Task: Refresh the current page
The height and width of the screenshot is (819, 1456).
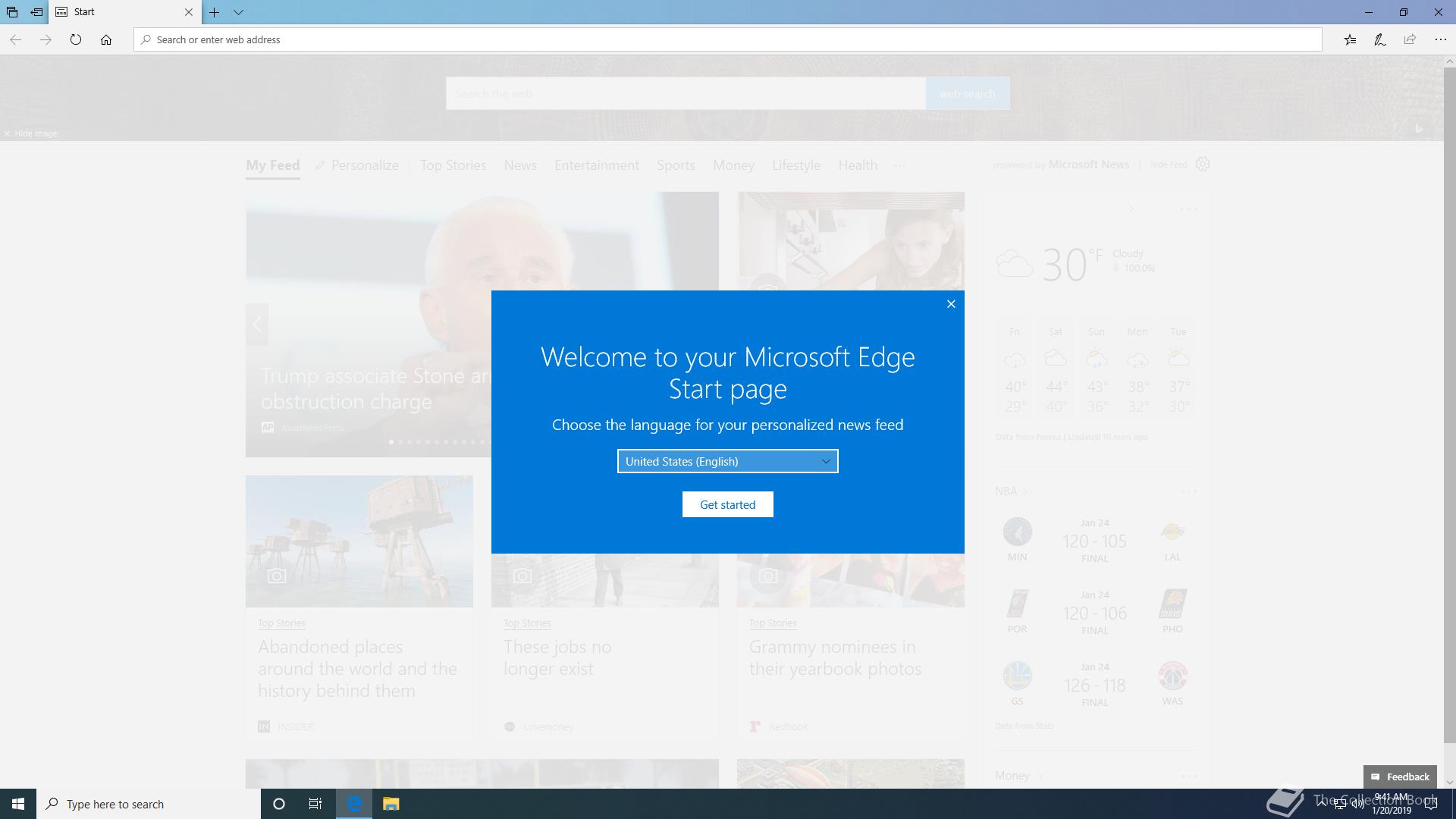Action: [x=76, y=39]
